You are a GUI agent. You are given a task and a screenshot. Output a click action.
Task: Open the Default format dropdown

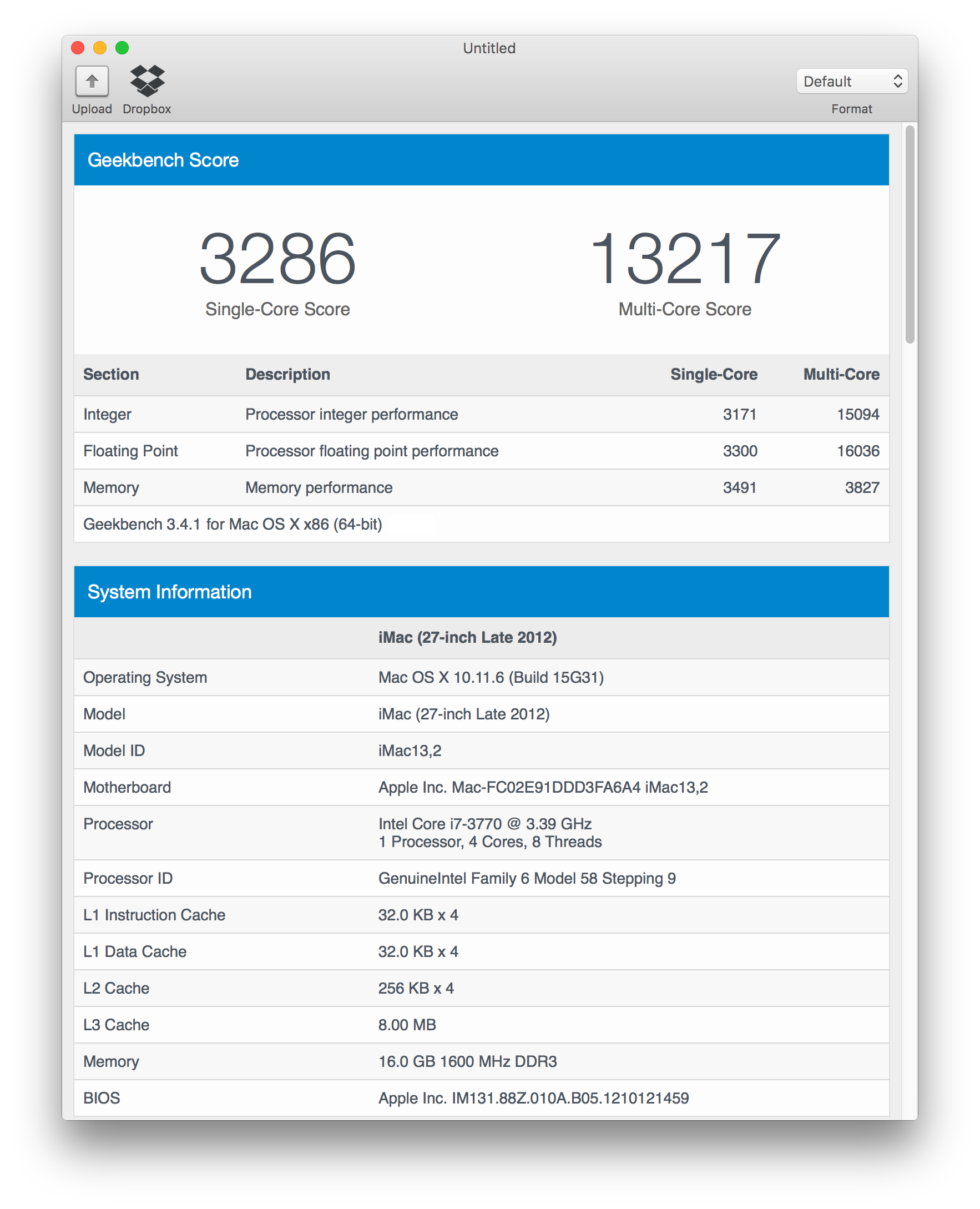click(x=851, y=81)
